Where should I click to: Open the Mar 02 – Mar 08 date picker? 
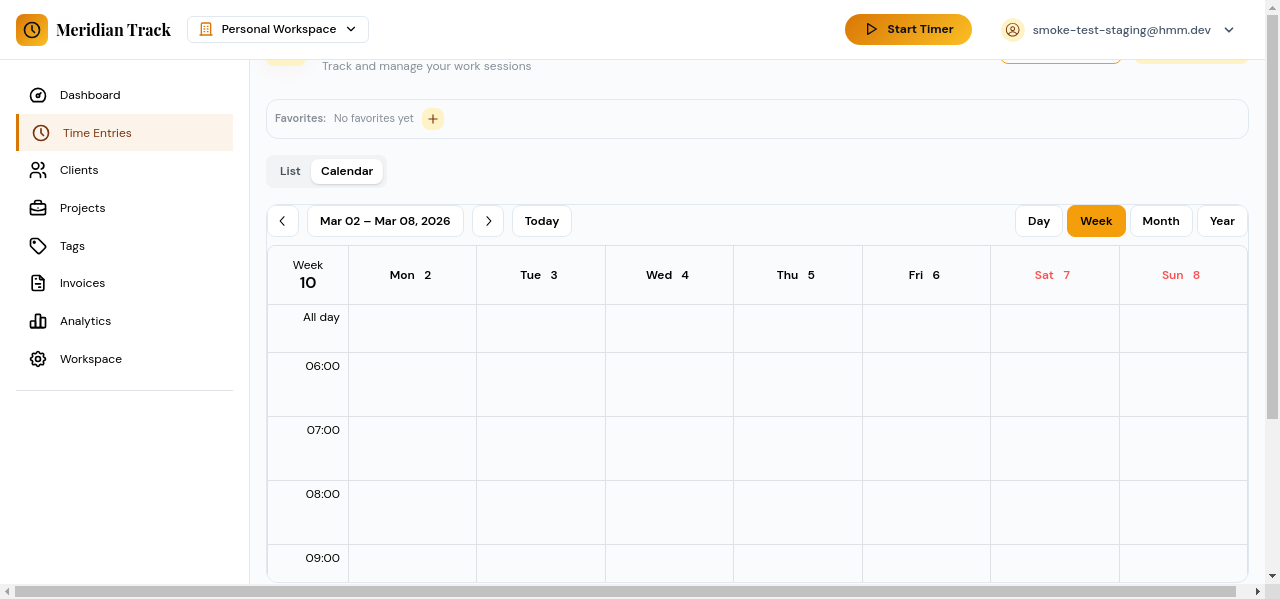(x=385, y=220)
